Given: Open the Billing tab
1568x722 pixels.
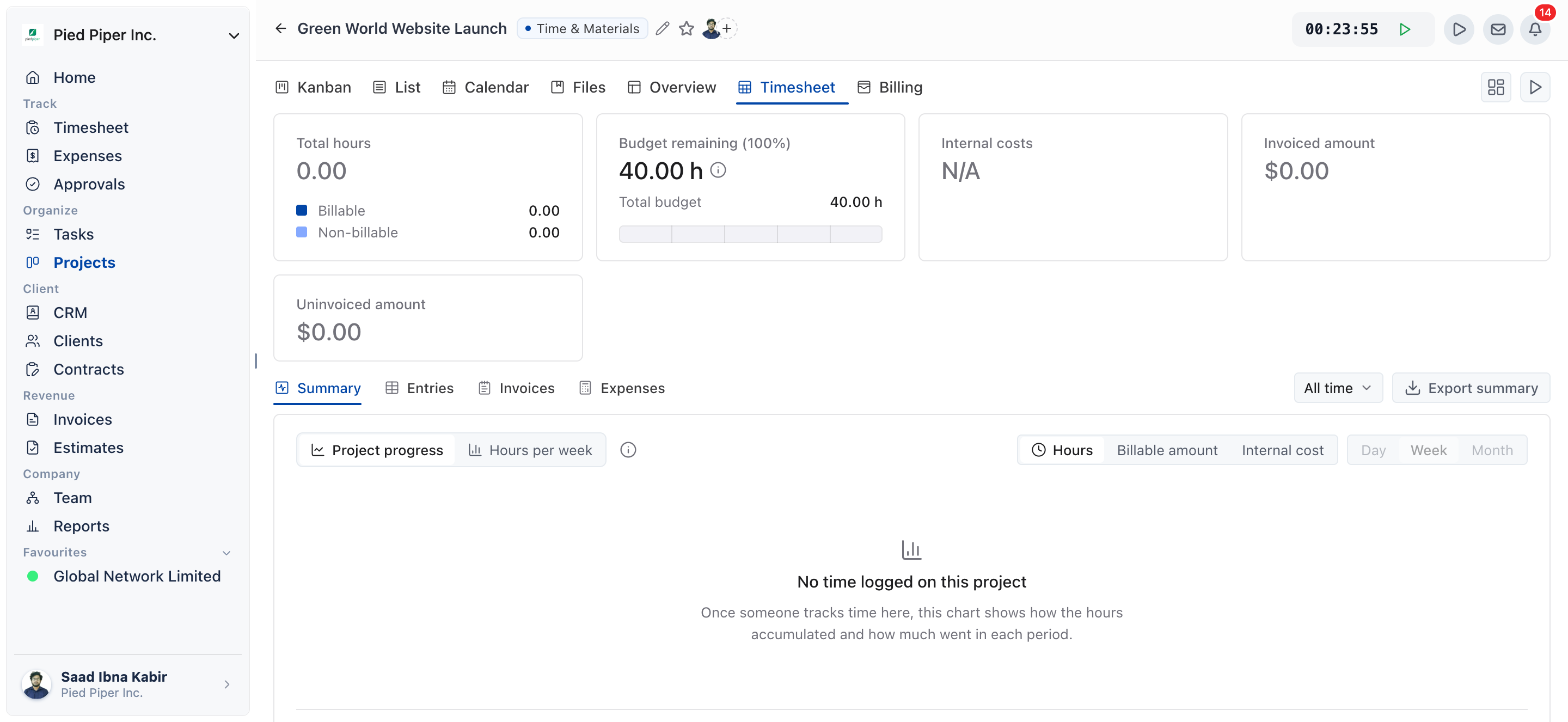Looking at the screenshot, I should (x=889, y=87).
